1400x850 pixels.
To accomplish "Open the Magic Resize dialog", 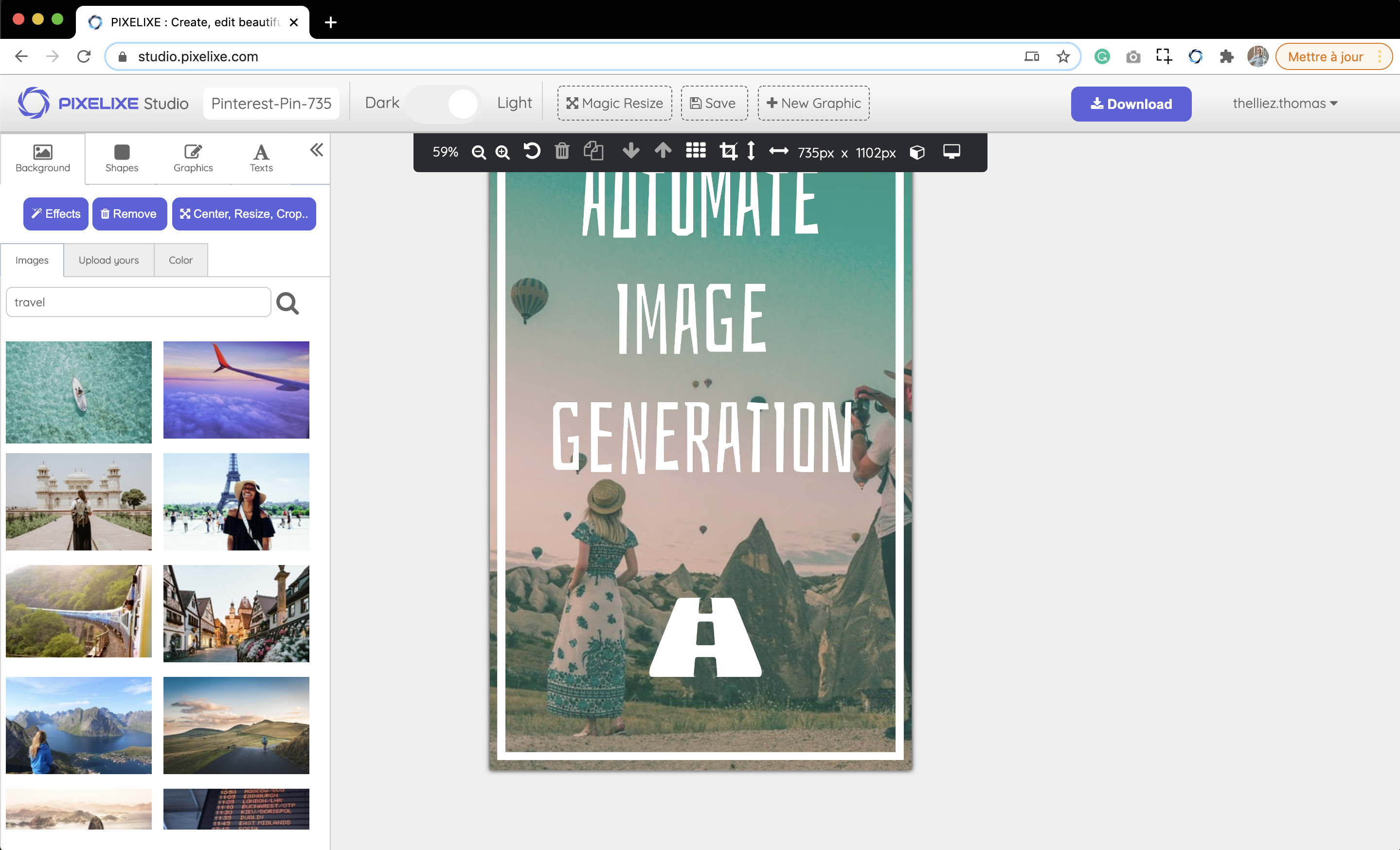I will (614, 104).
